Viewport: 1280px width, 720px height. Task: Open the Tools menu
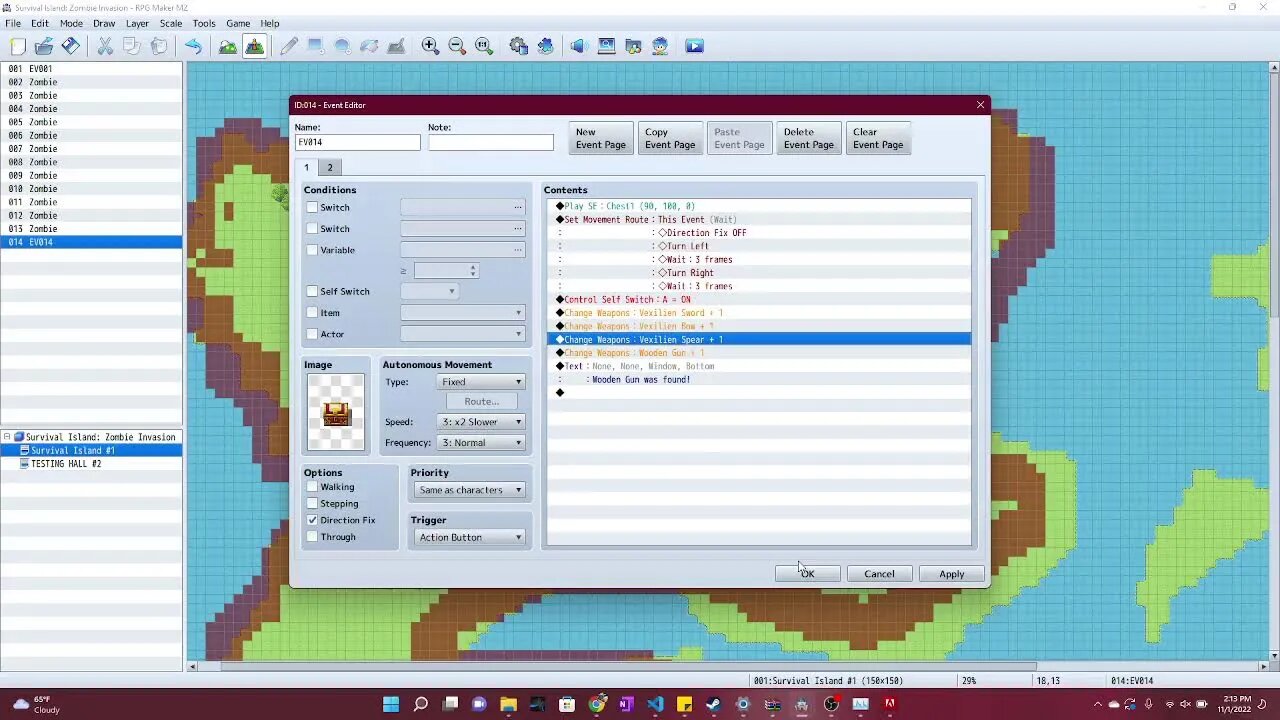point(204,23)
